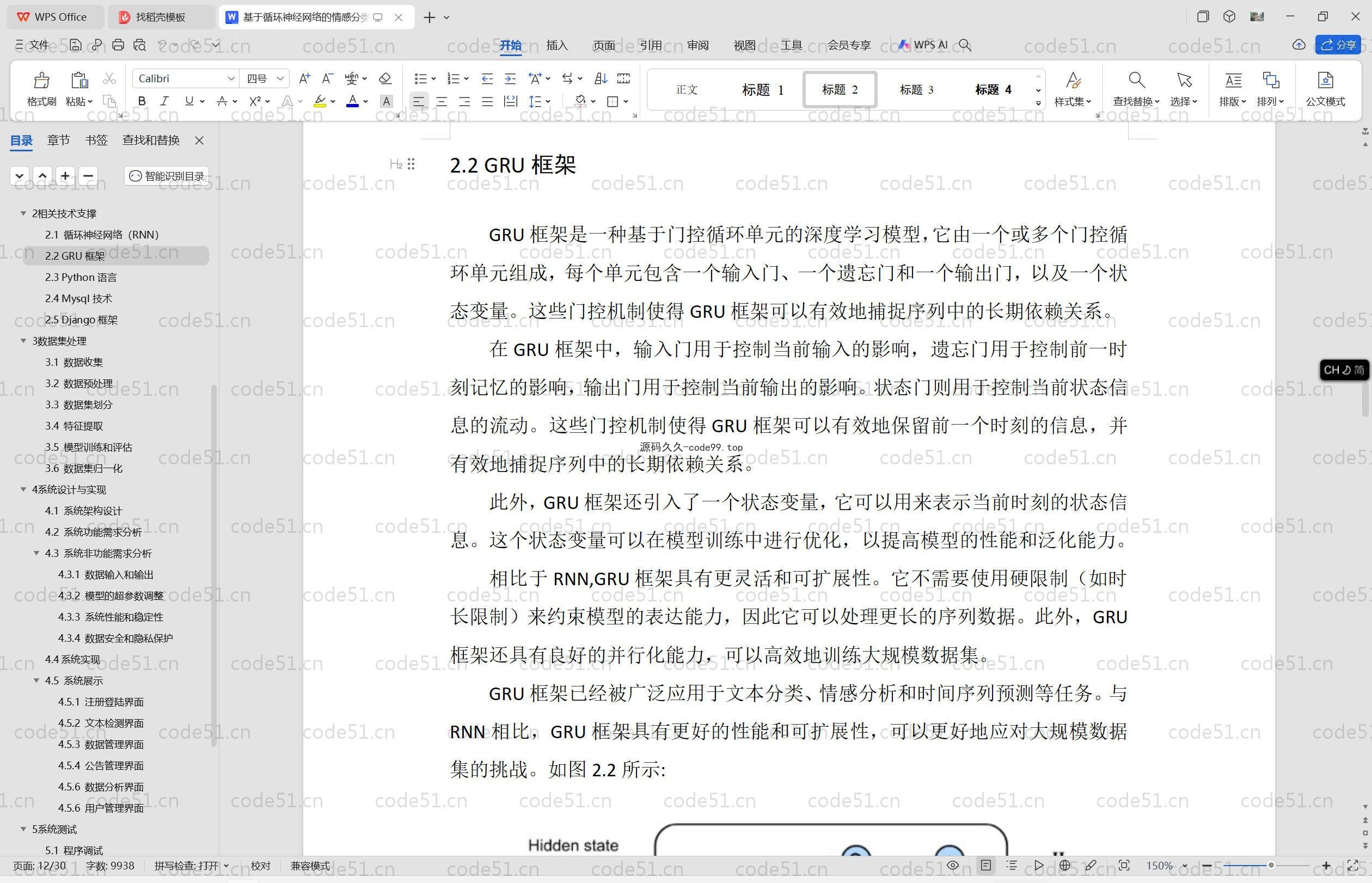Increase indent with the indent icon
This screenshot has width=1372, height=883.
pos(510,78)
